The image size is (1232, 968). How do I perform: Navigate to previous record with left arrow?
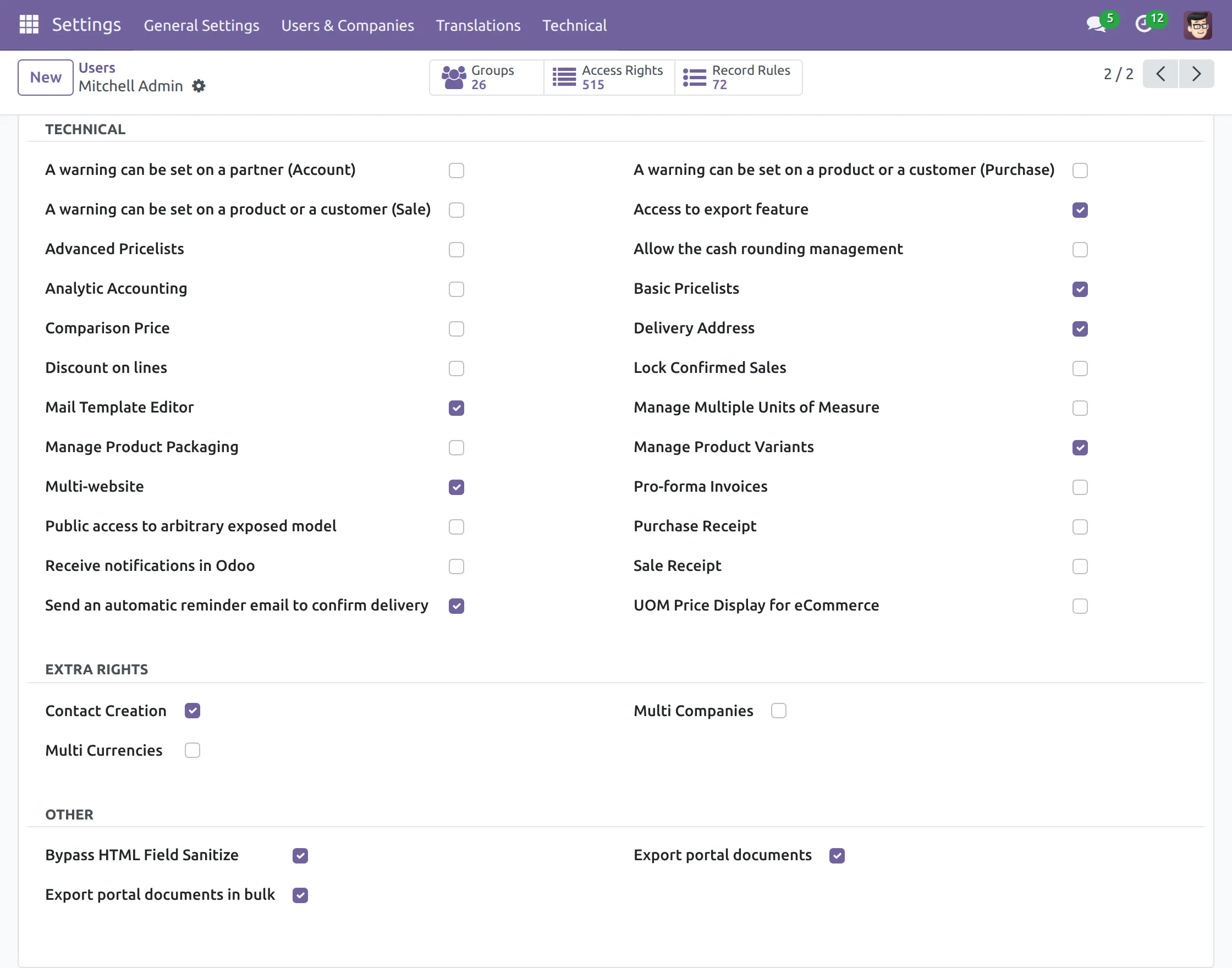[x=1160, y=74]
